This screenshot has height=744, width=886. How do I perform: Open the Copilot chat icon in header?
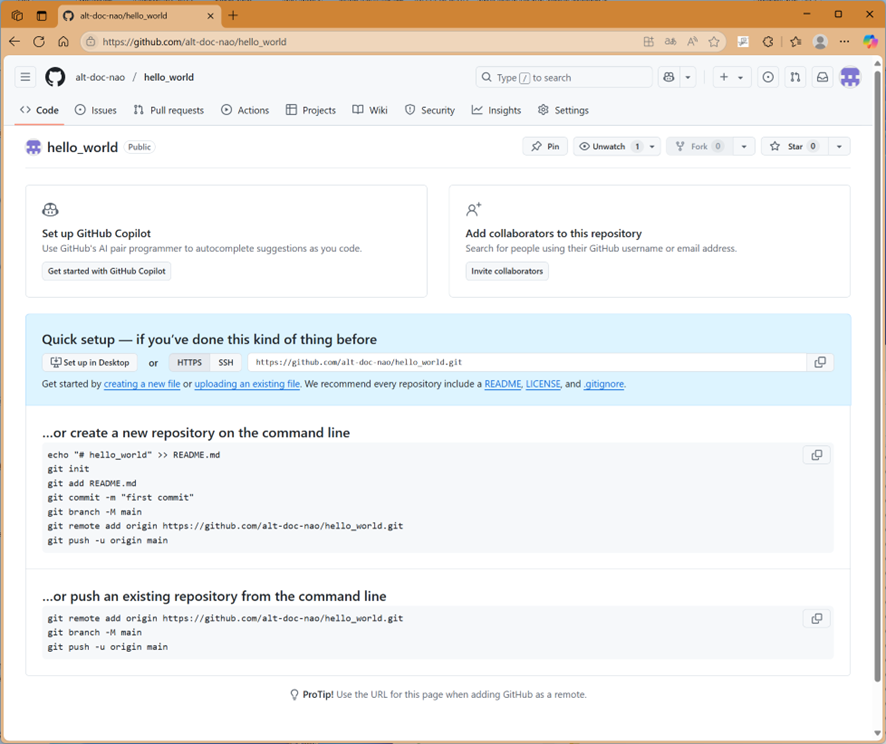click(668, 77)
